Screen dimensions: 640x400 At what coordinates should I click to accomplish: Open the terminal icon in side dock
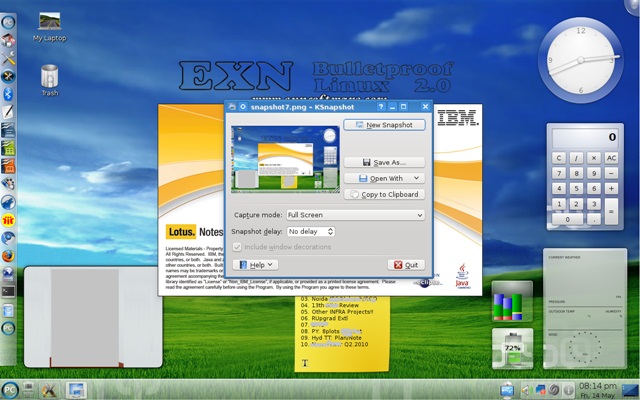click(8, 291)
